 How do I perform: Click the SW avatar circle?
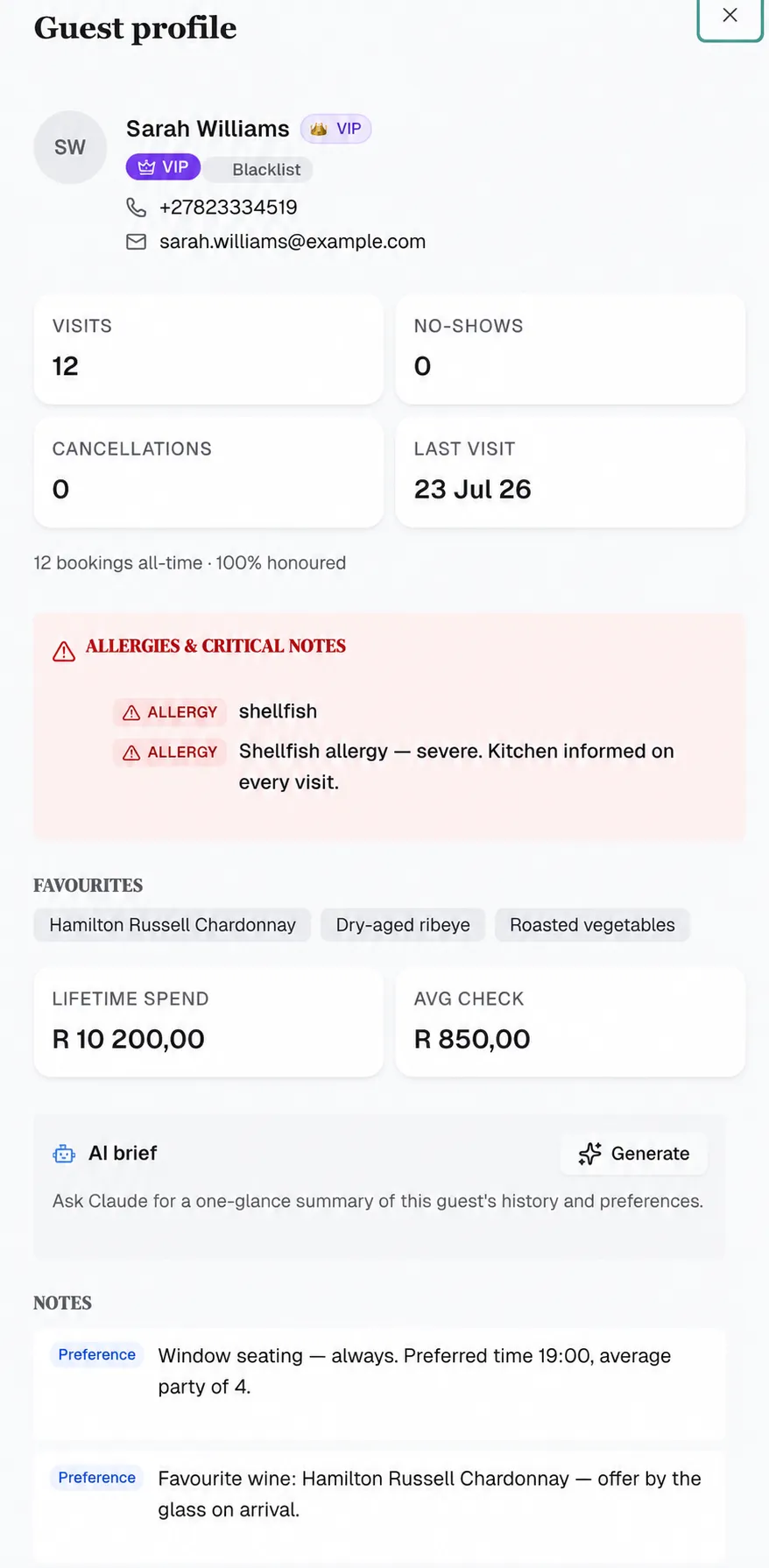click(x=70, y=147)
